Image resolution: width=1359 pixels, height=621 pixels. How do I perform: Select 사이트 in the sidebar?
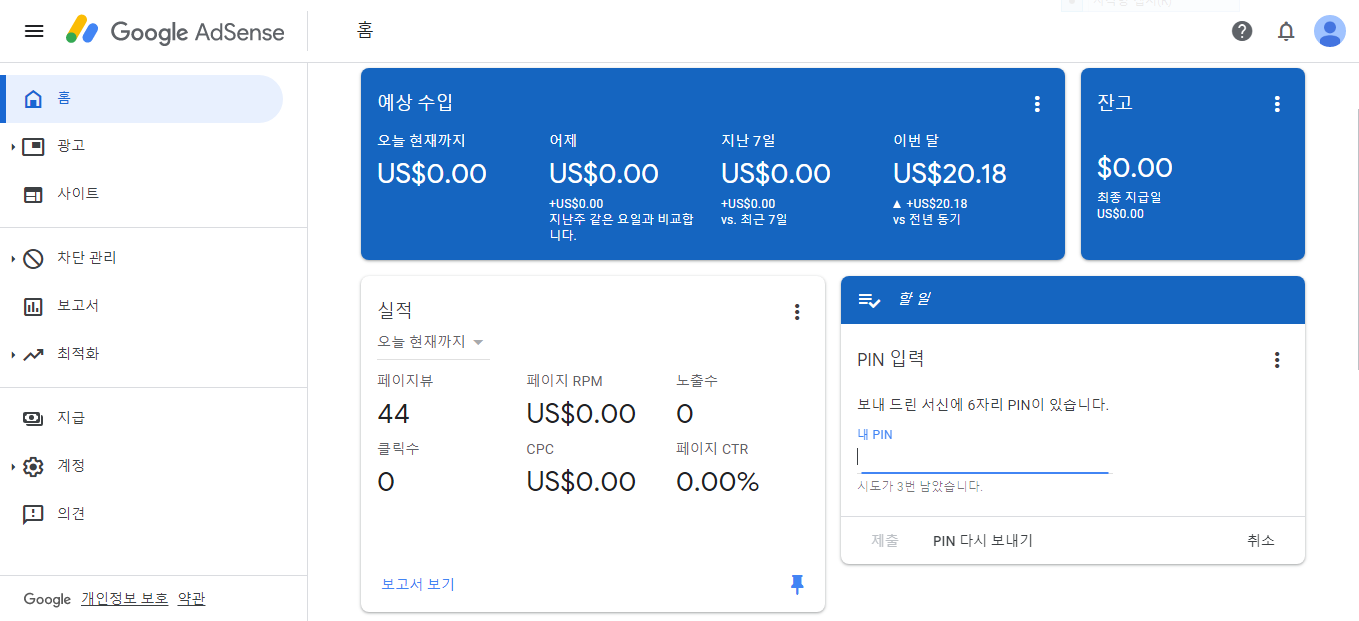(x=141, y=194)
